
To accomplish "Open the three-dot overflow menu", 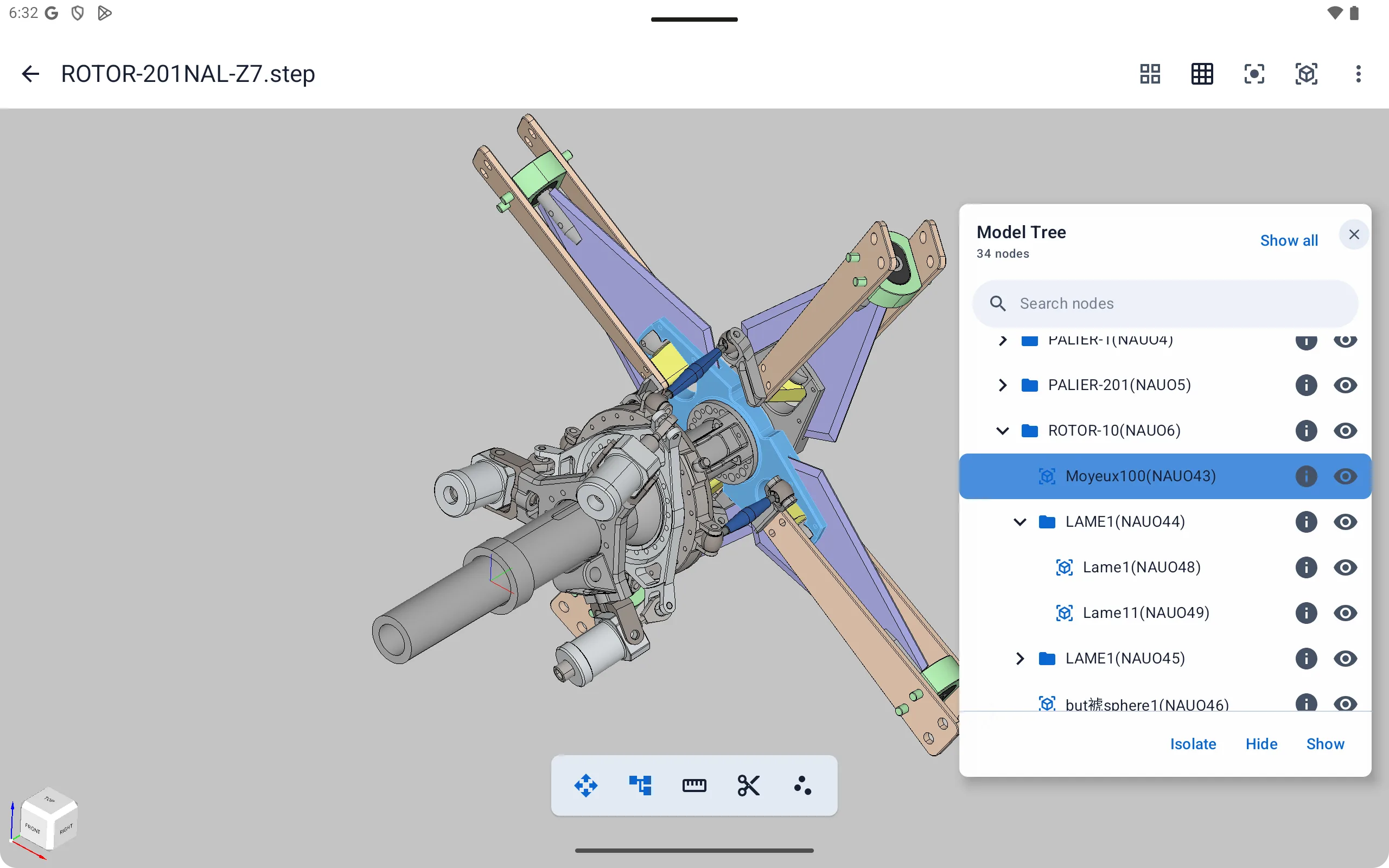I will click(1358, 74).
